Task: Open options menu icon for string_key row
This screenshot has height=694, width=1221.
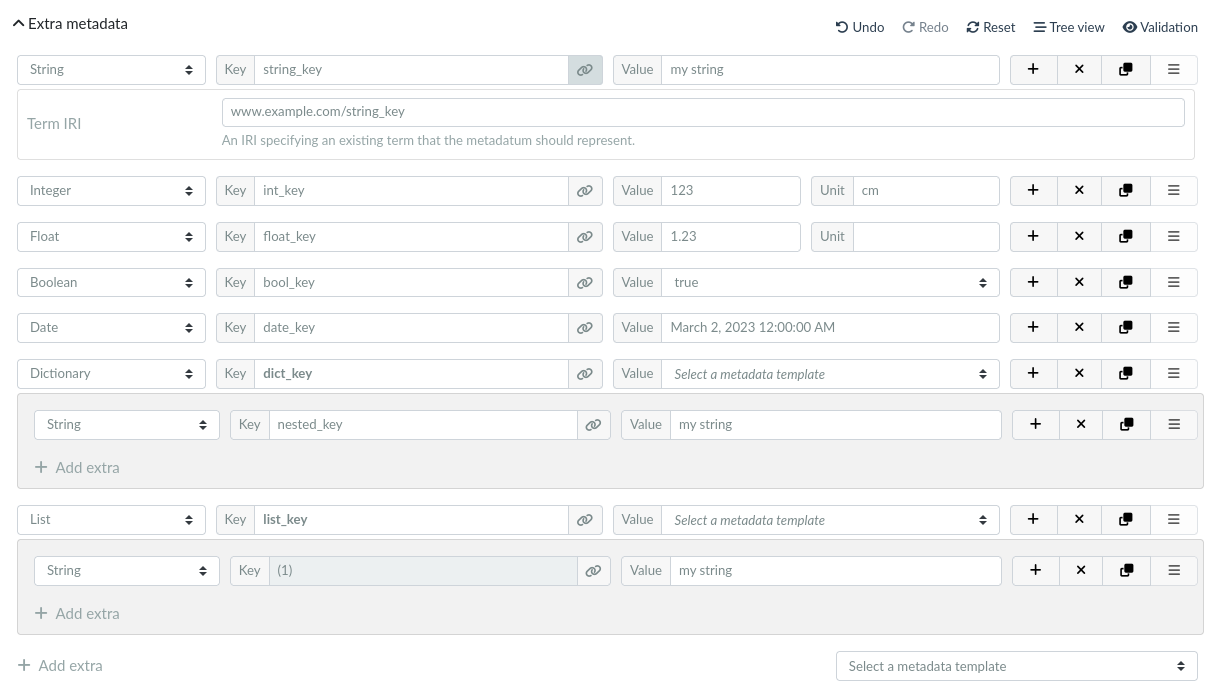Action: tap(1174, 69)
